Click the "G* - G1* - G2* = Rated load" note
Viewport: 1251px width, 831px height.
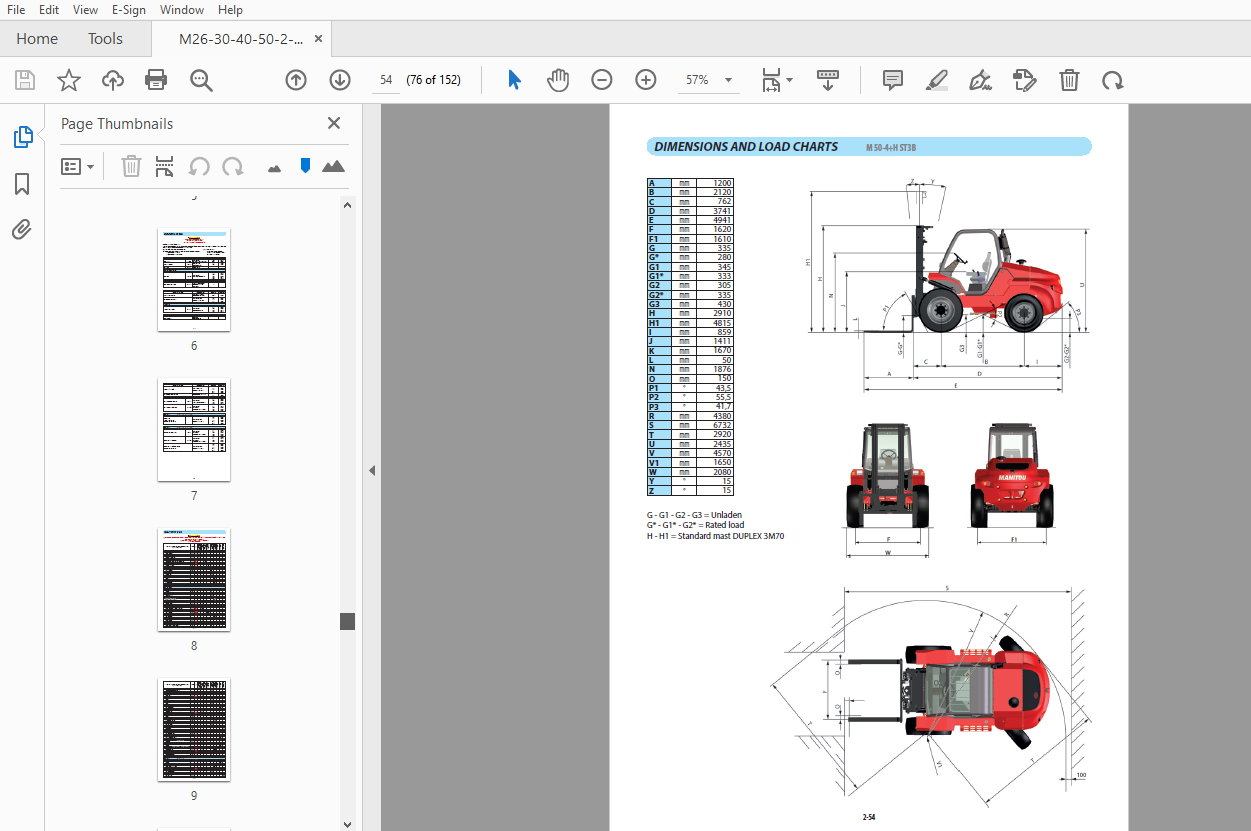[x=696, y=525]
